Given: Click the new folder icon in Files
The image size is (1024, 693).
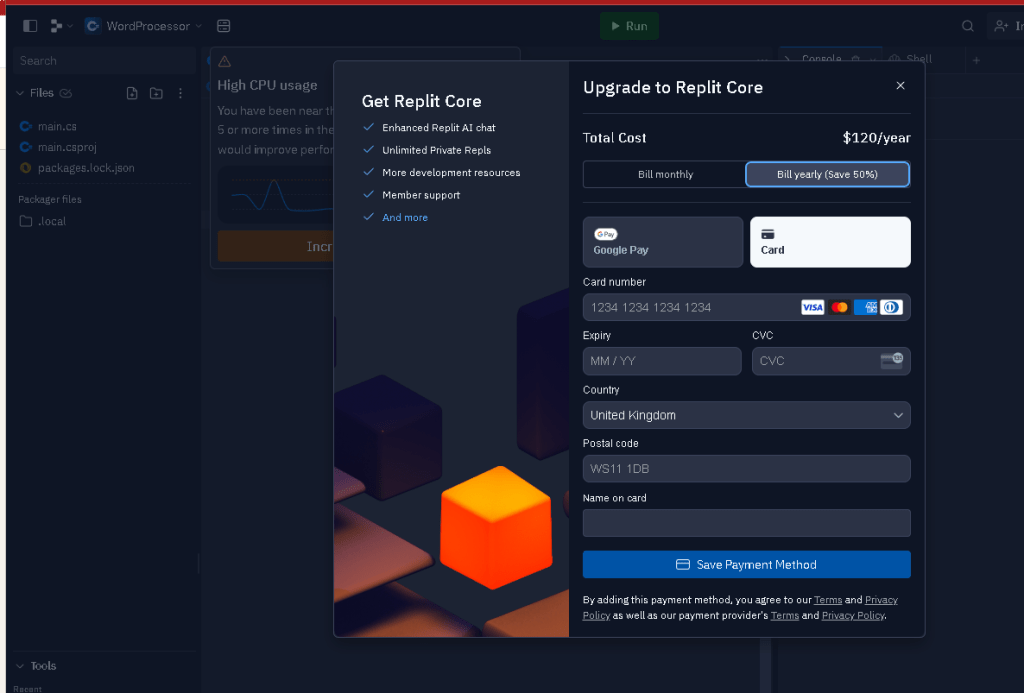Looking at the screenshot, I should (x=156, y=93).
